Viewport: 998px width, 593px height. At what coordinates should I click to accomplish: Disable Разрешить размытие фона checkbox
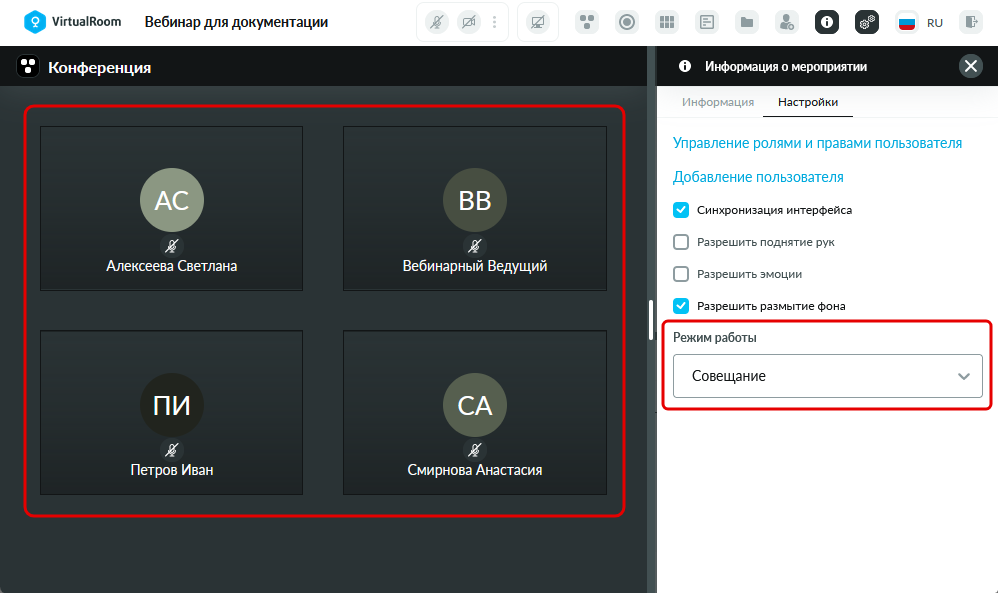(x=681, y=306)
